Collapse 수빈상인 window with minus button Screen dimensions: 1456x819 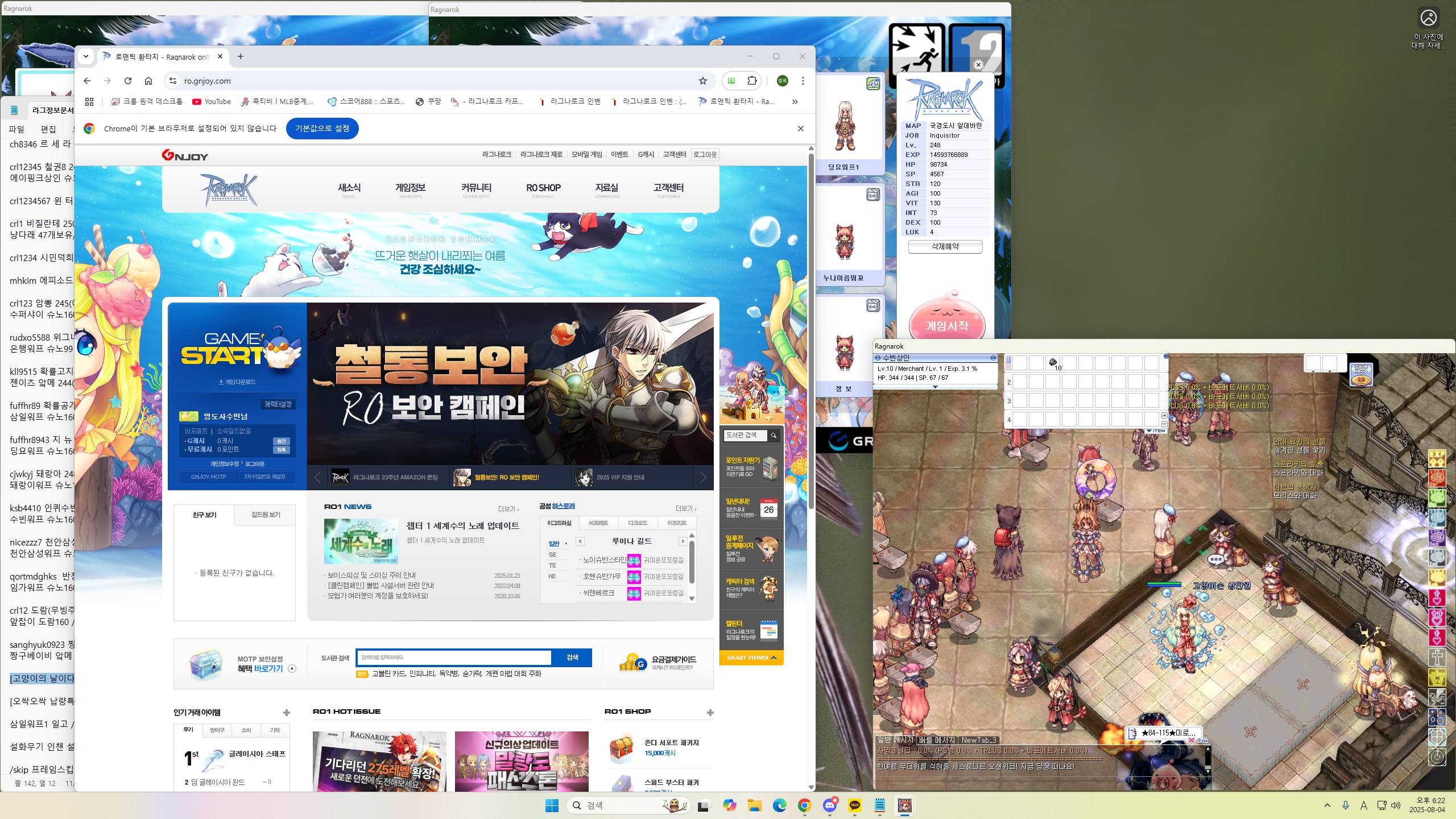993,358
